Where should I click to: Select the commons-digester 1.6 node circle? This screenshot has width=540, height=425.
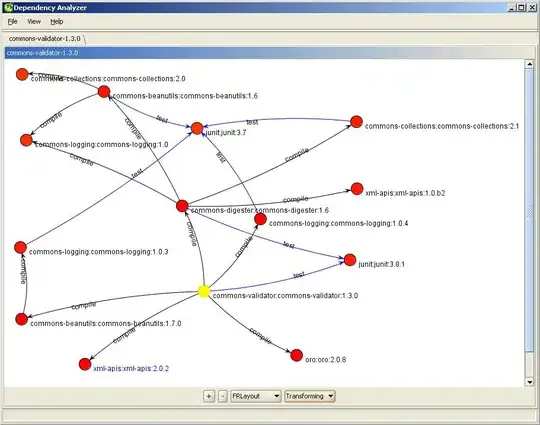tap(182, 206)
